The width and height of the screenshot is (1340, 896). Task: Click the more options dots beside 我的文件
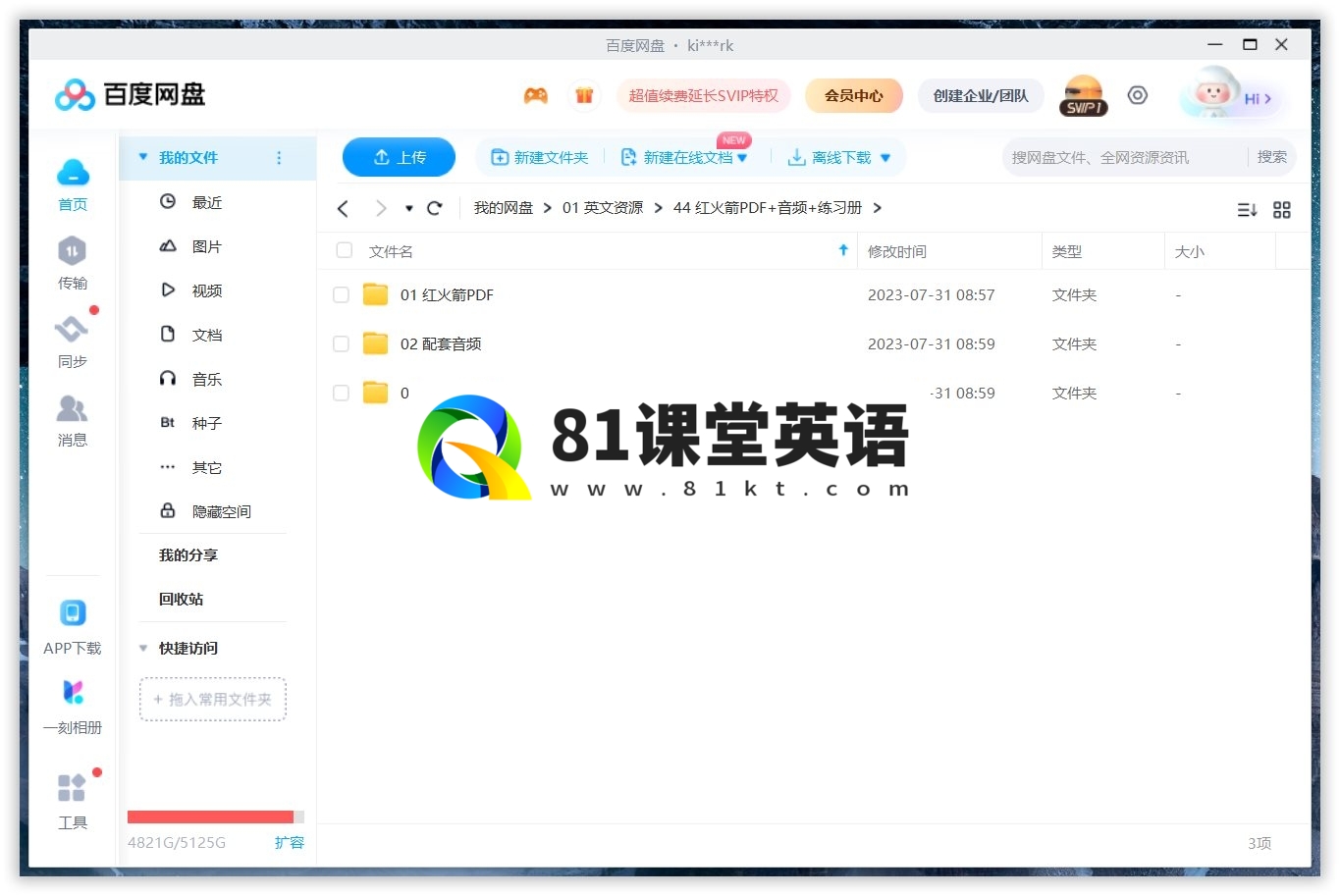[279, 158]
